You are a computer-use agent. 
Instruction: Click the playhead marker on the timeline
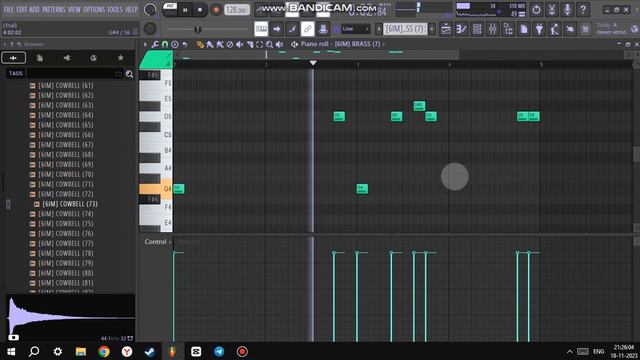(x=313, y=63)
